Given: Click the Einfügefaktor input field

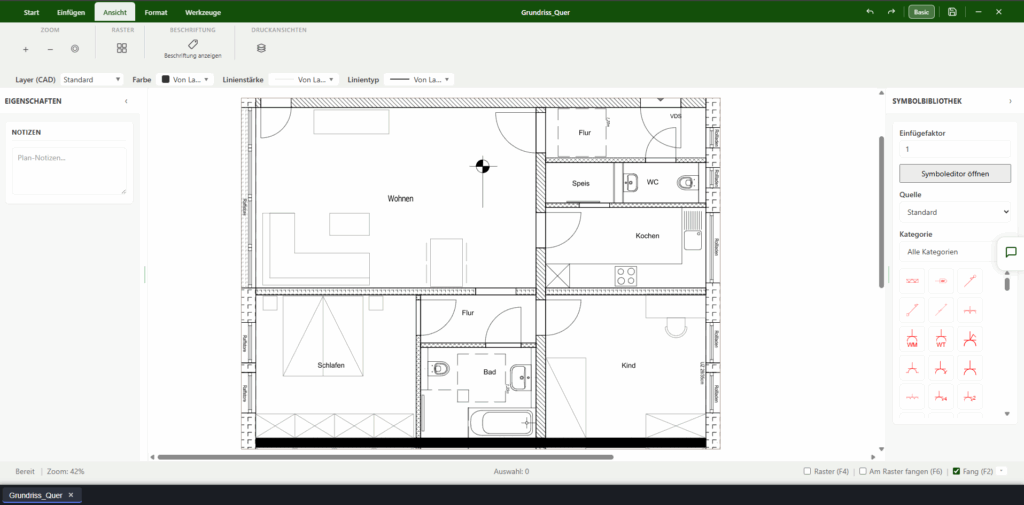Looking at the screenshot, I should pyautogui.click(x=955, y=149).
